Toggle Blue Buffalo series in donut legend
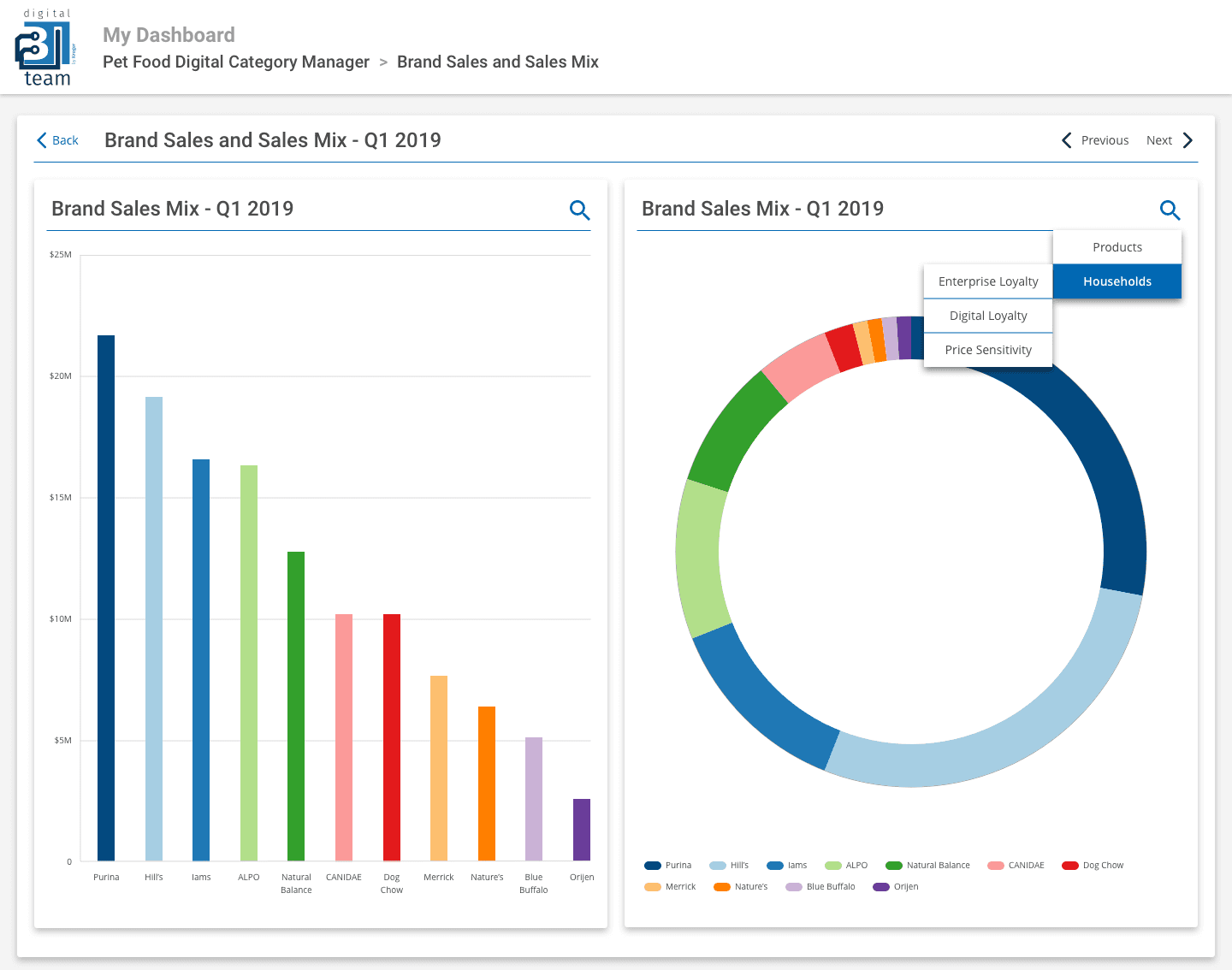This screenshot has width=1232, height=970. 820,887
